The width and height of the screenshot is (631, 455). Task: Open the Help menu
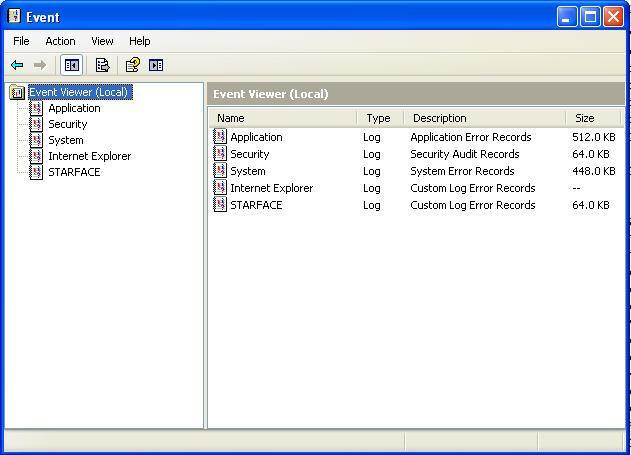pos(140,41)
